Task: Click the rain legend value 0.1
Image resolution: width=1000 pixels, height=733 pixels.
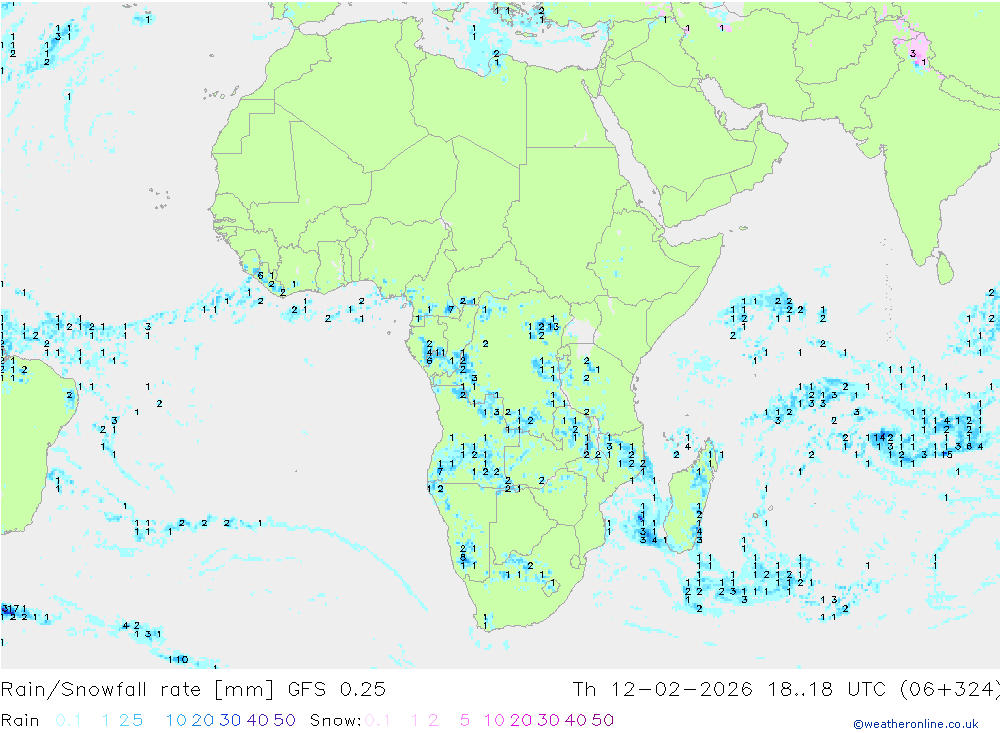Action: [x=68, y=720]
